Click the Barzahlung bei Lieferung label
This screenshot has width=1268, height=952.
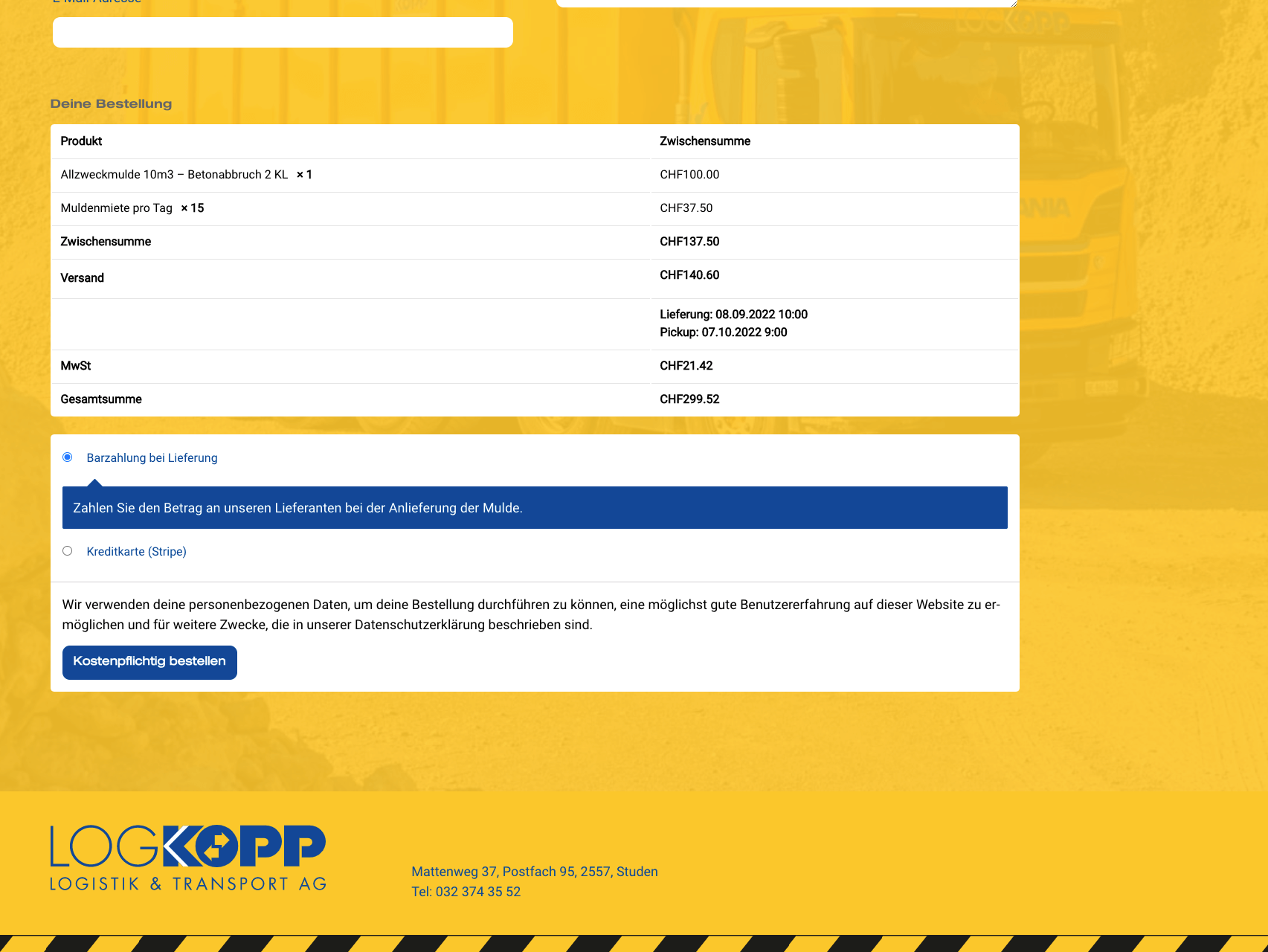152,458
